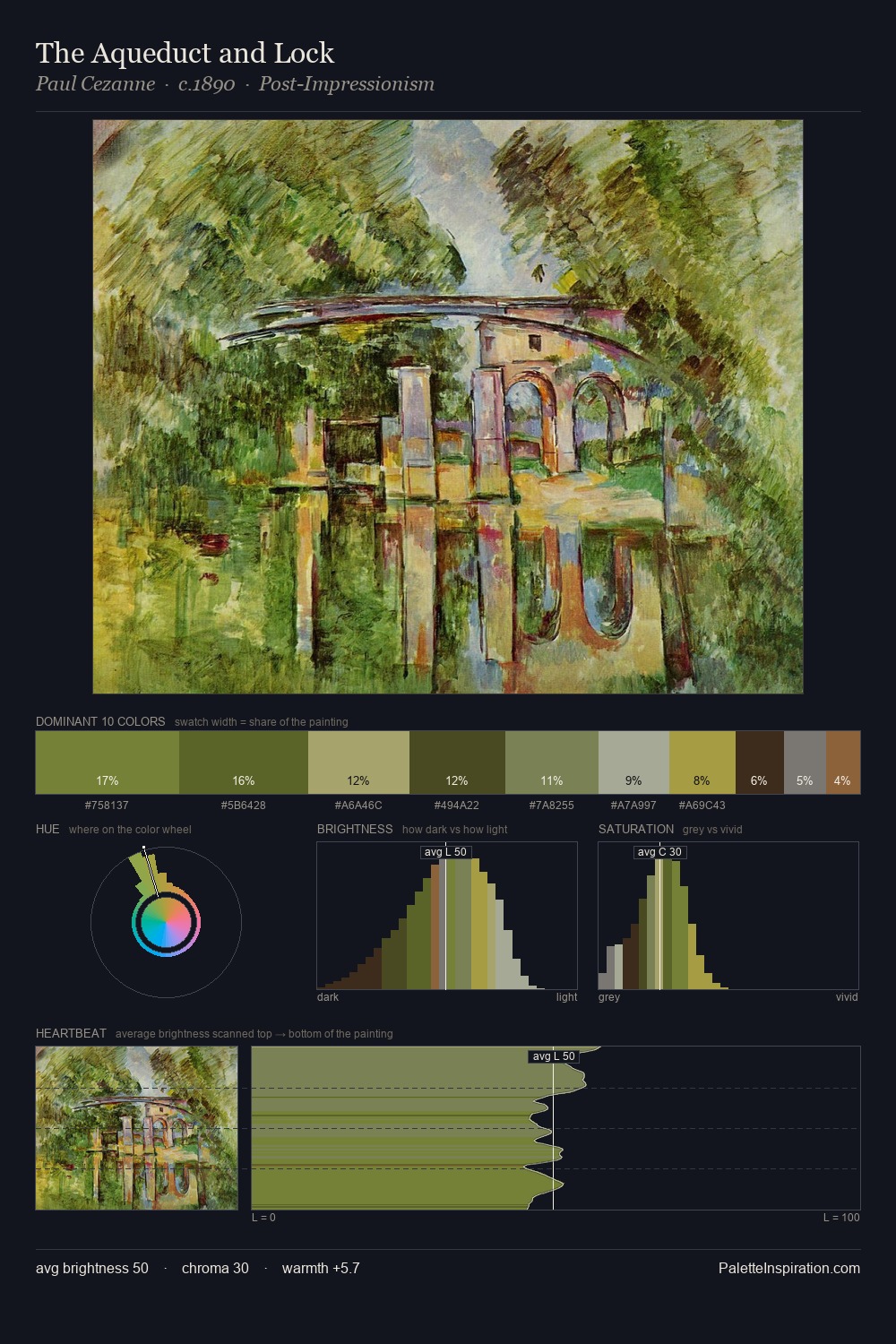Pick the 8% mustard swatch #A69C43
The height and width of the screenshot is (1344, 896).
point(702,762)
